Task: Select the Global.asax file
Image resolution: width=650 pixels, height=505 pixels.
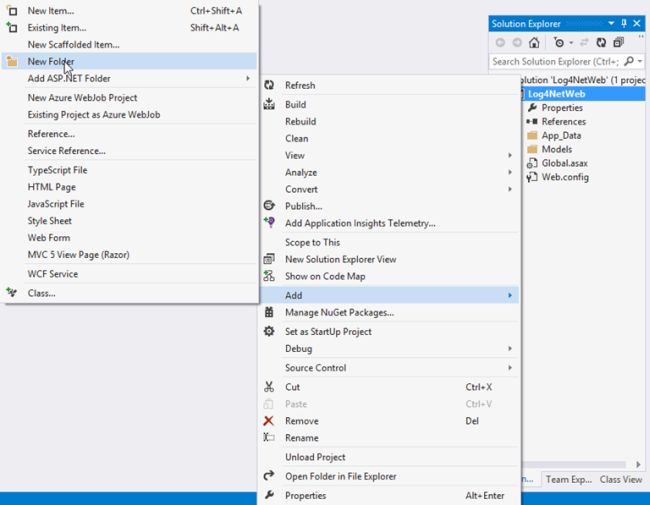Action: click(564, 163)
